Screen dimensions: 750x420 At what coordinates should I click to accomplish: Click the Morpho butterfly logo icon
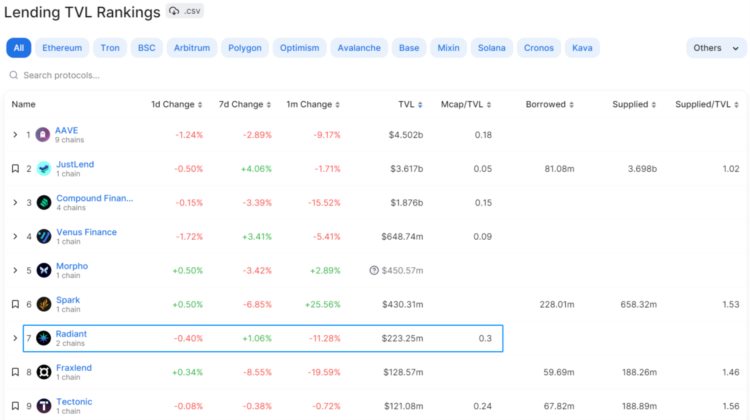(43, 270)
